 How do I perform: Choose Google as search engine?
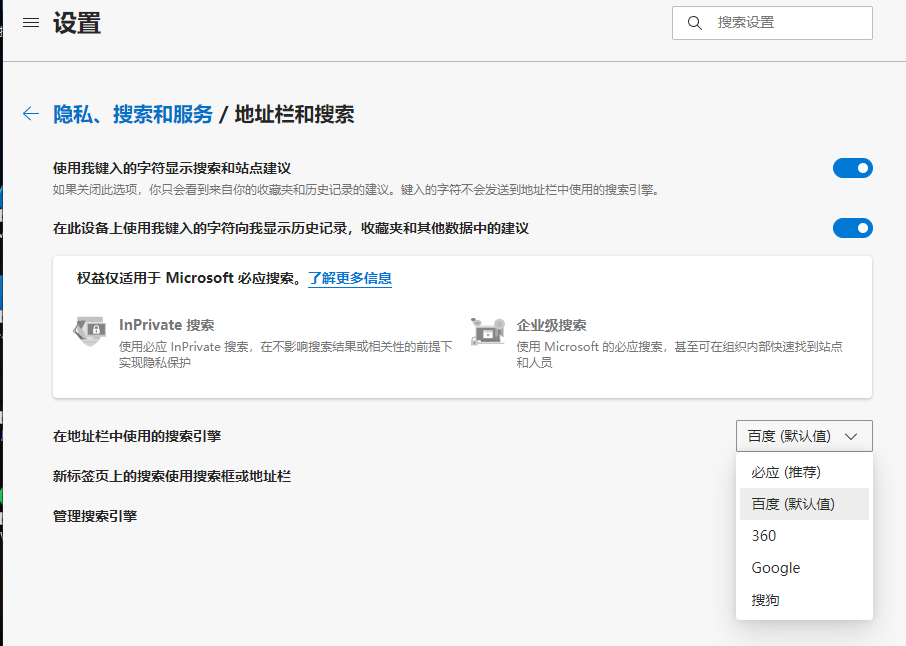tap(804, 568)
